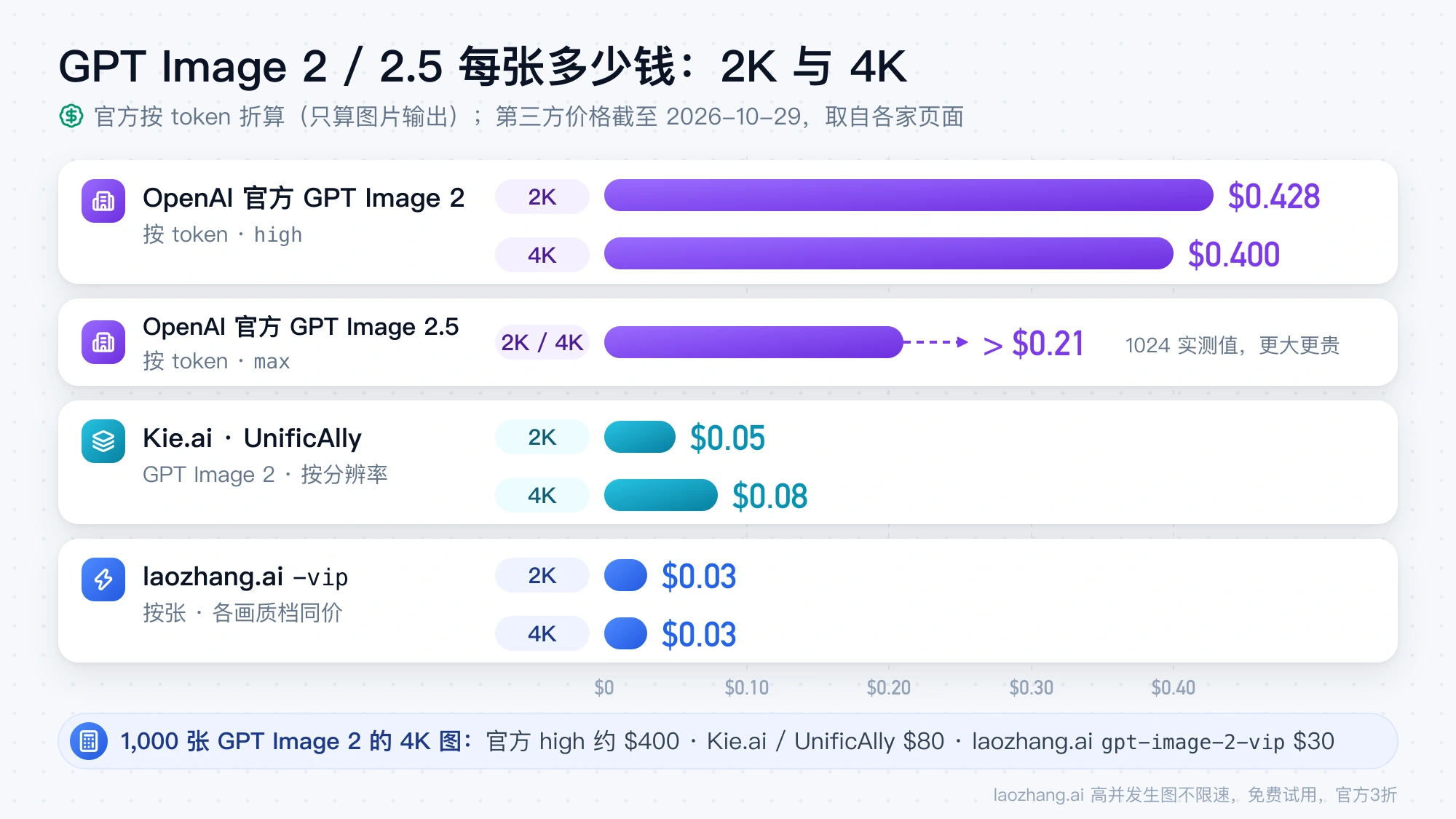Click the purple building icon beside GPT Image 2
1456x819 pixels.
click(103, 201)
